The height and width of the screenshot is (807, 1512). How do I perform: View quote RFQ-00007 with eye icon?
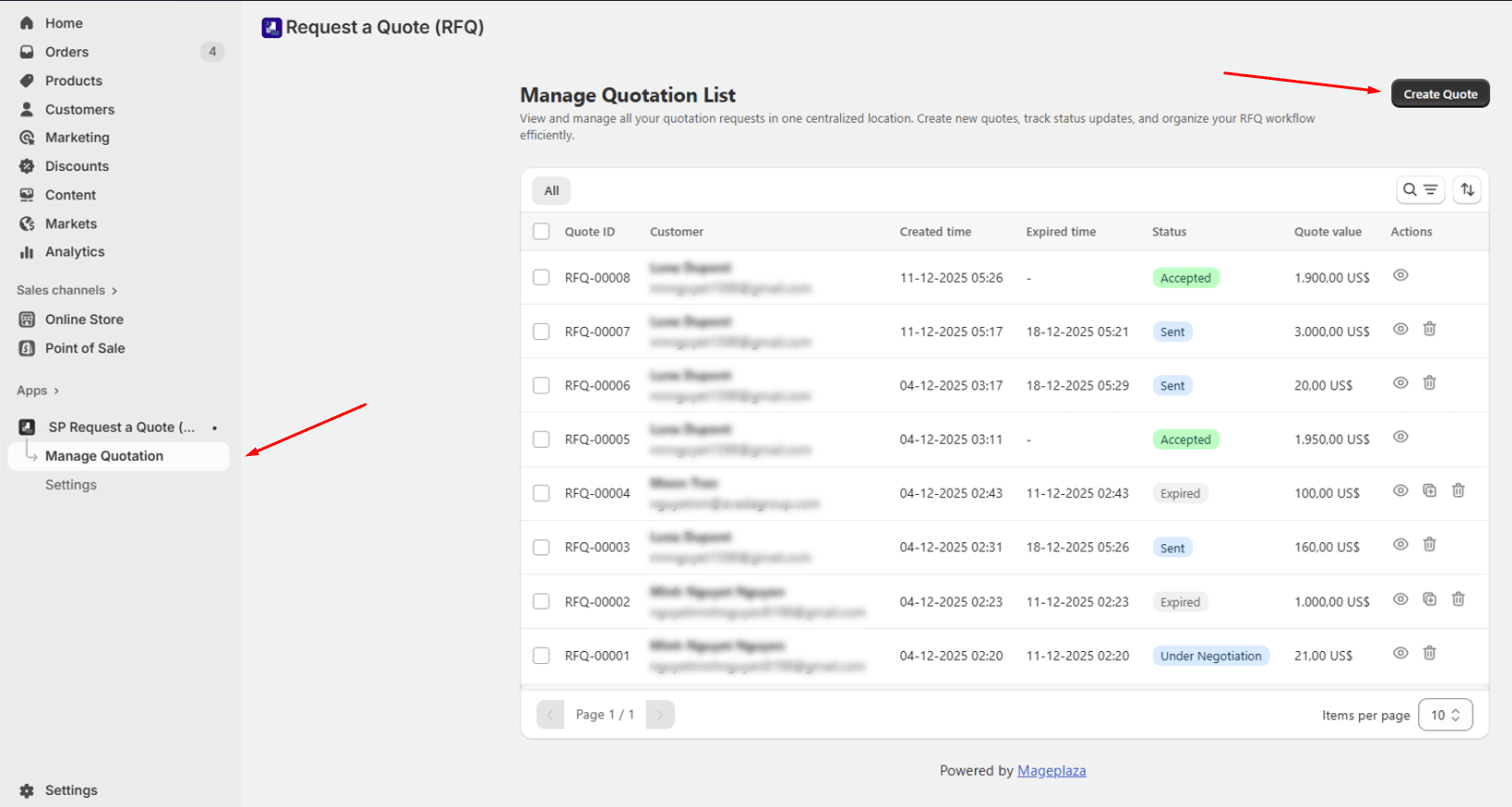[x=1401, y=329]
